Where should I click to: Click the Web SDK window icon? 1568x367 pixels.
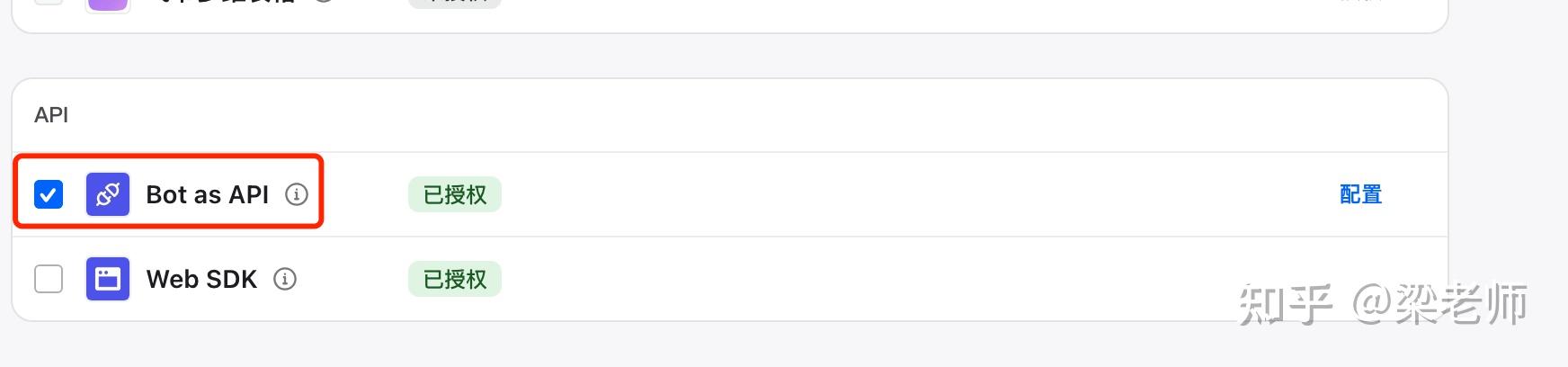pyautogui.click(x=108, y=279)
